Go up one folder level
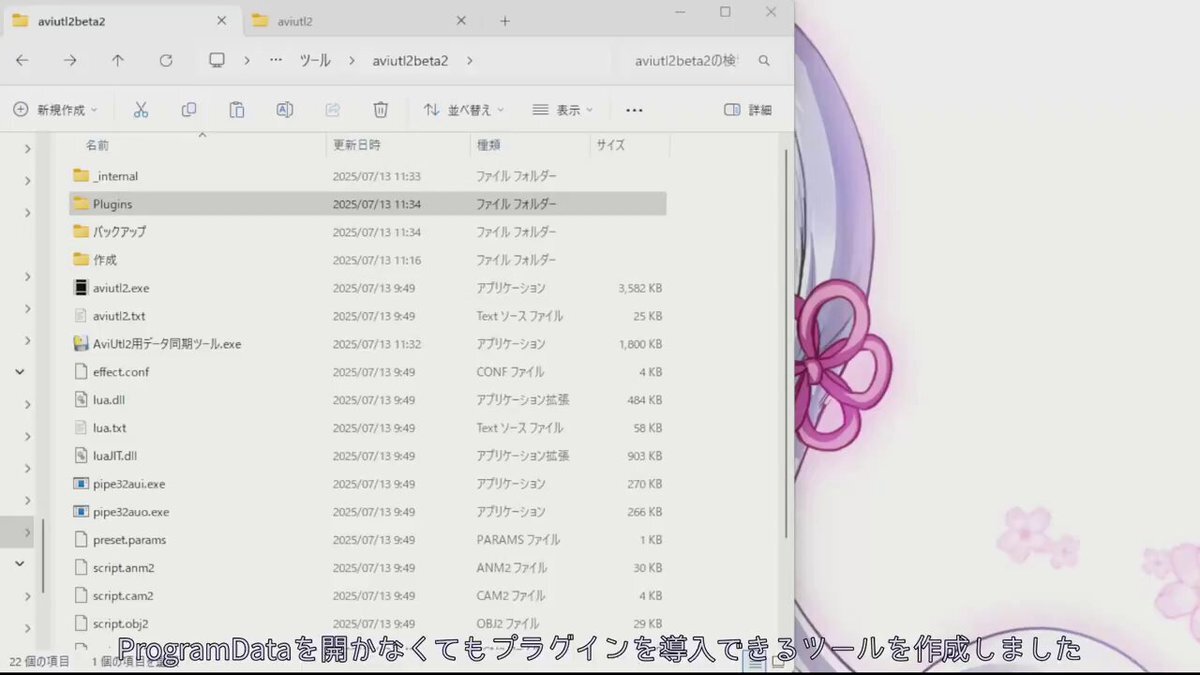Viewport: 1200px width, 675px height. point(118,61)
